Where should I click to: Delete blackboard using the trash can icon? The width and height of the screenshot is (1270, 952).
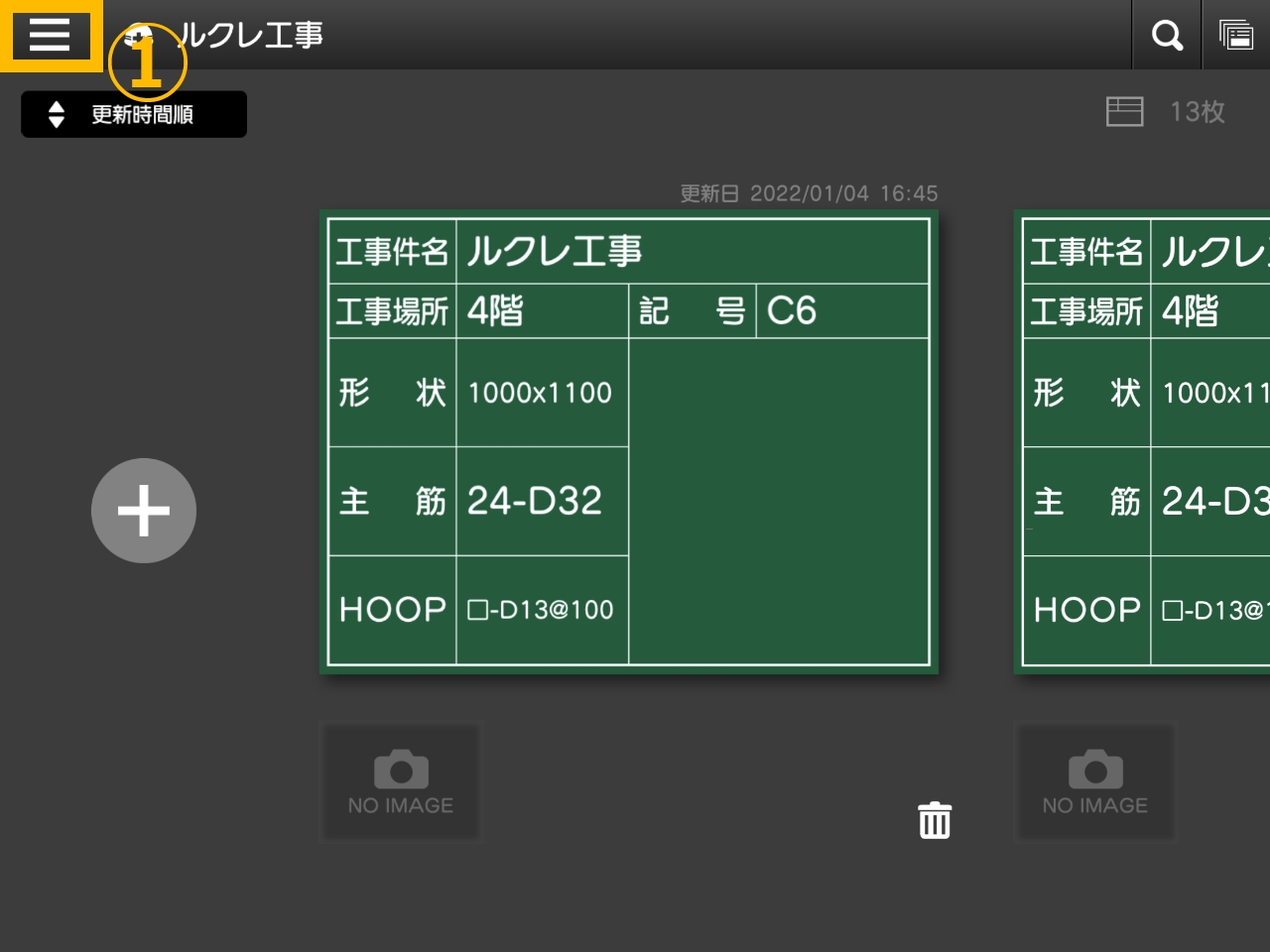(934, 820)
